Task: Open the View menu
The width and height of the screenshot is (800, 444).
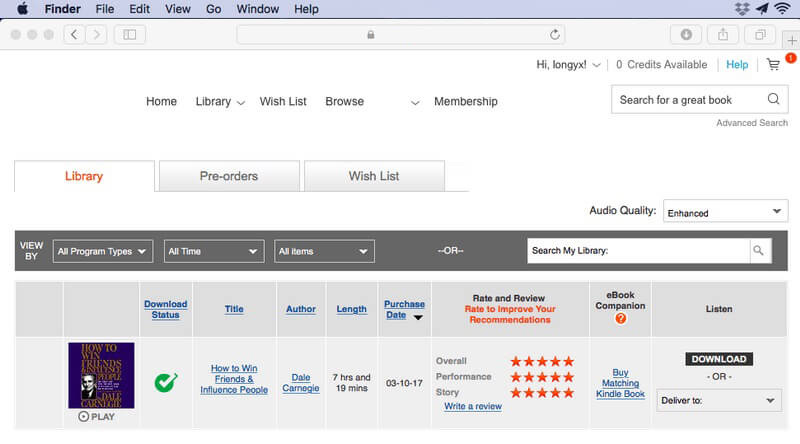Action: click(178, 9)
